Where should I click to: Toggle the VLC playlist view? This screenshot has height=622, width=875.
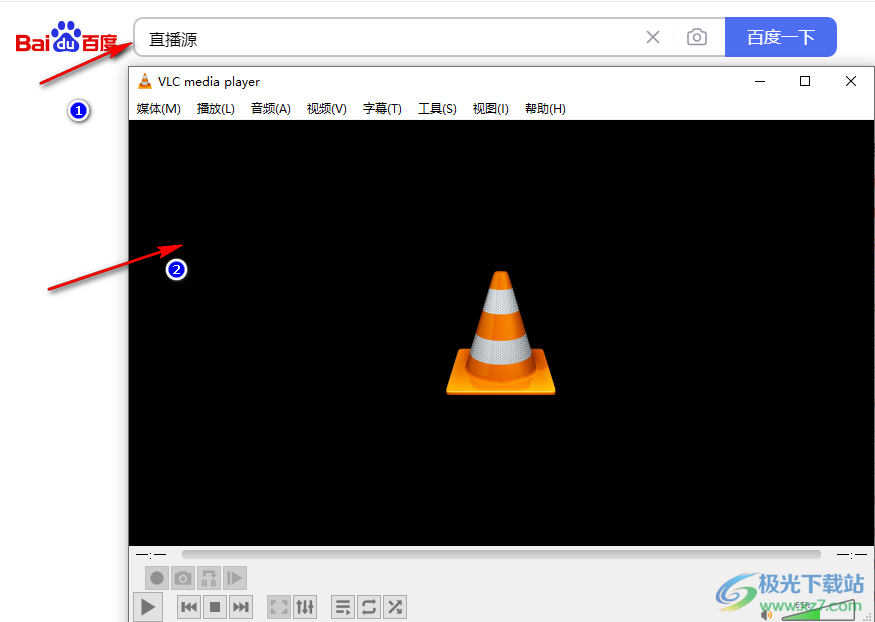point(343,607)
